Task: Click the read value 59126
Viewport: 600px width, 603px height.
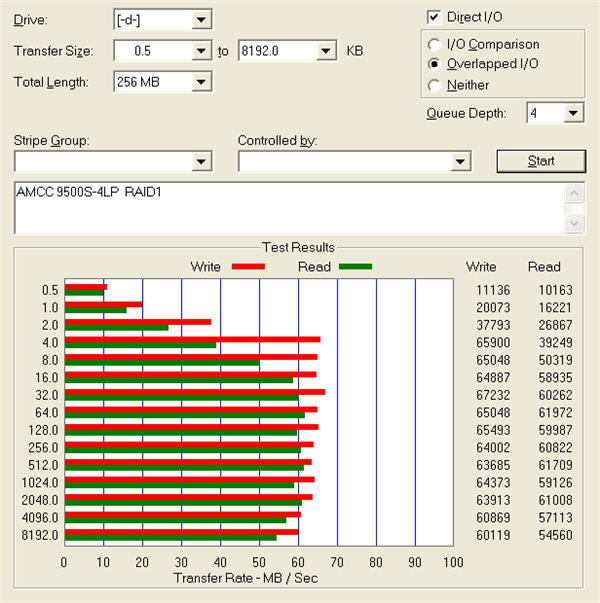Action: tap(555, 483)
